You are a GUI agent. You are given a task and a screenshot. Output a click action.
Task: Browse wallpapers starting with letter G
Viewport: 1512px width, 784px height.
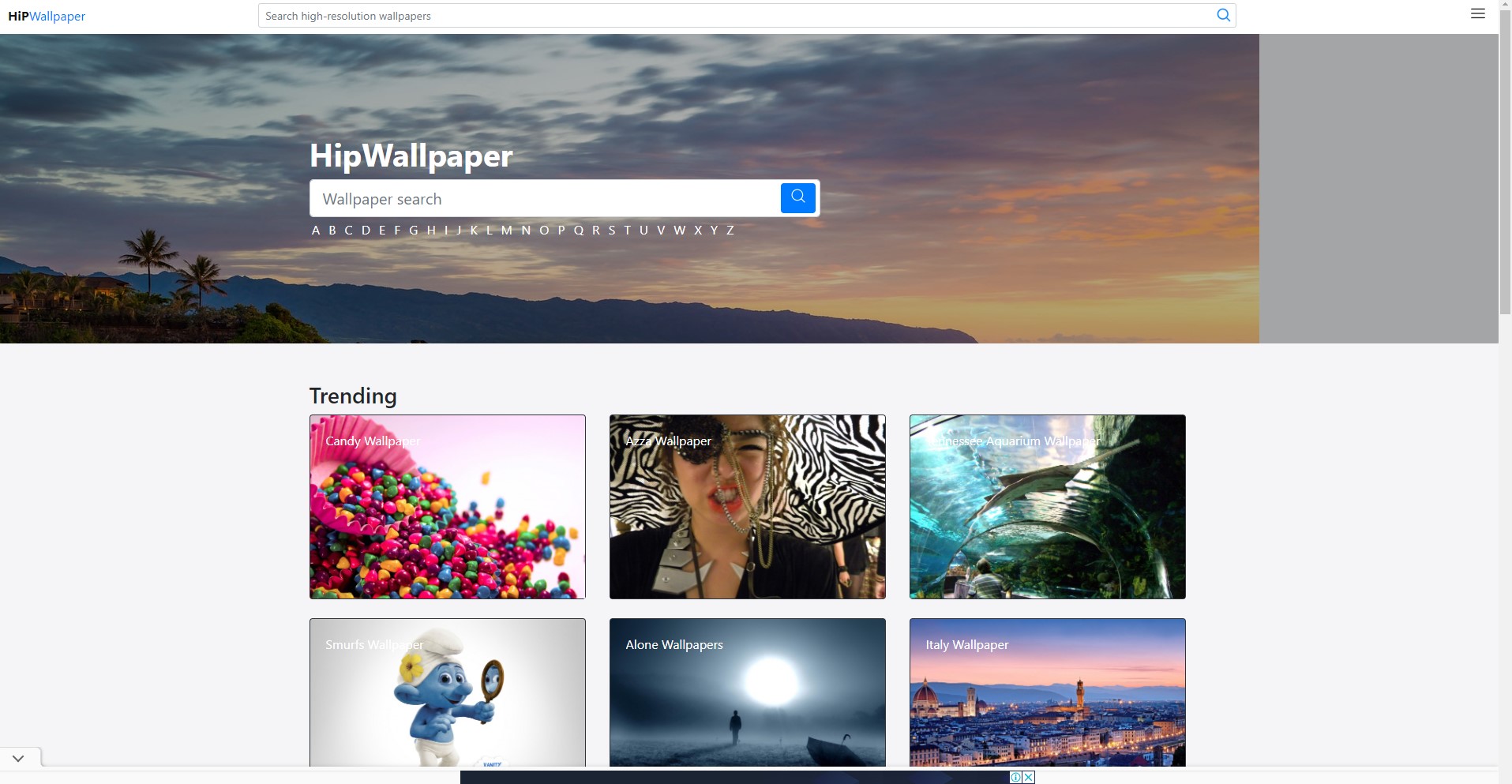pyautogui.click(x=414, y=231)
